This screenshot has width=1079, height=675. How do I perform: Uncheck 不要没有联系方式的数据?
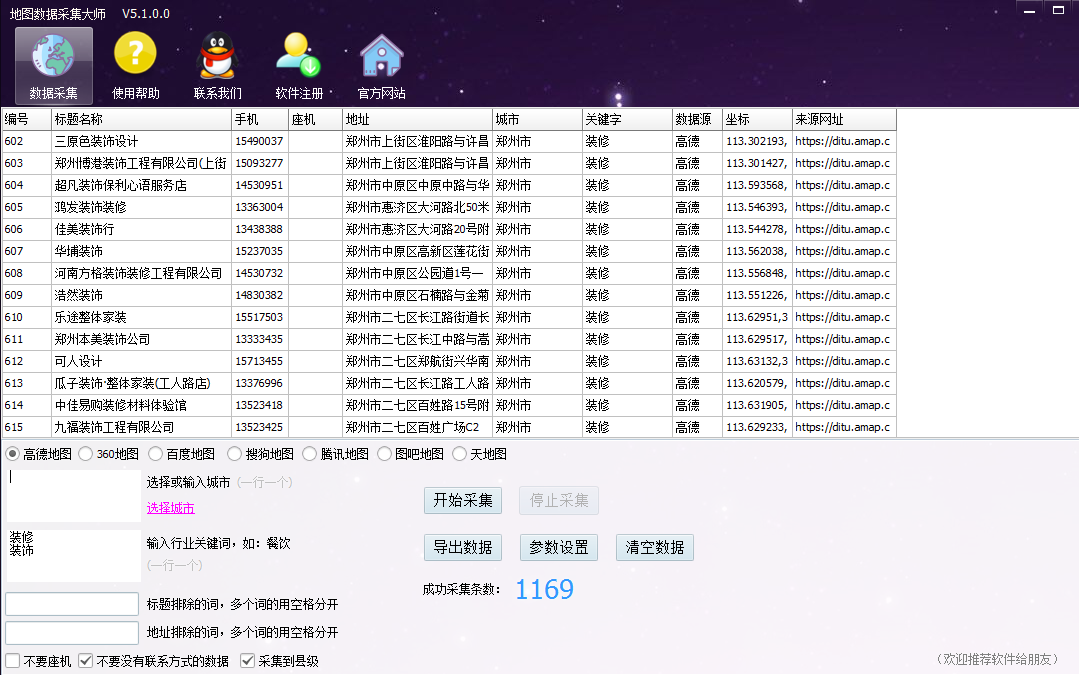click(x=85, y=661)
